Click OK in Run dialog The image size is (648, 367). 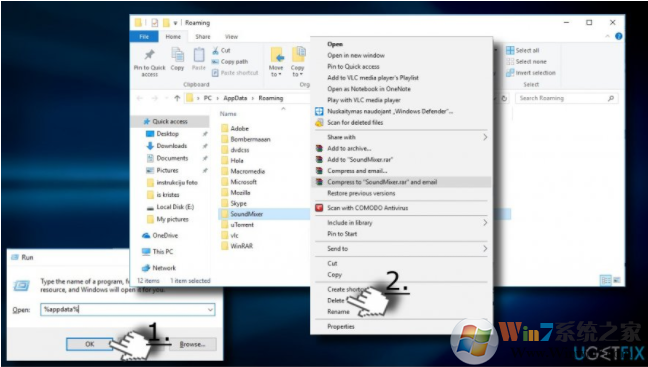[90, 344]
